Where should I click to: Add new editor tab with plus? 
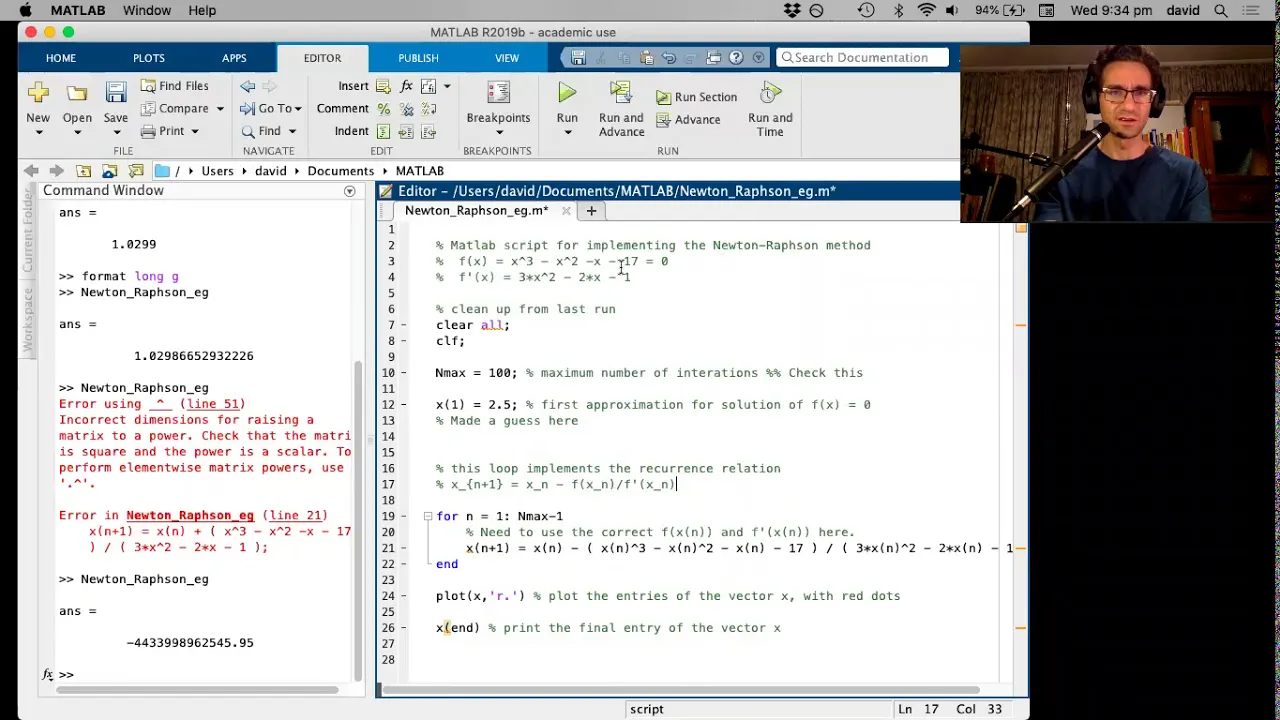(591, 211)
